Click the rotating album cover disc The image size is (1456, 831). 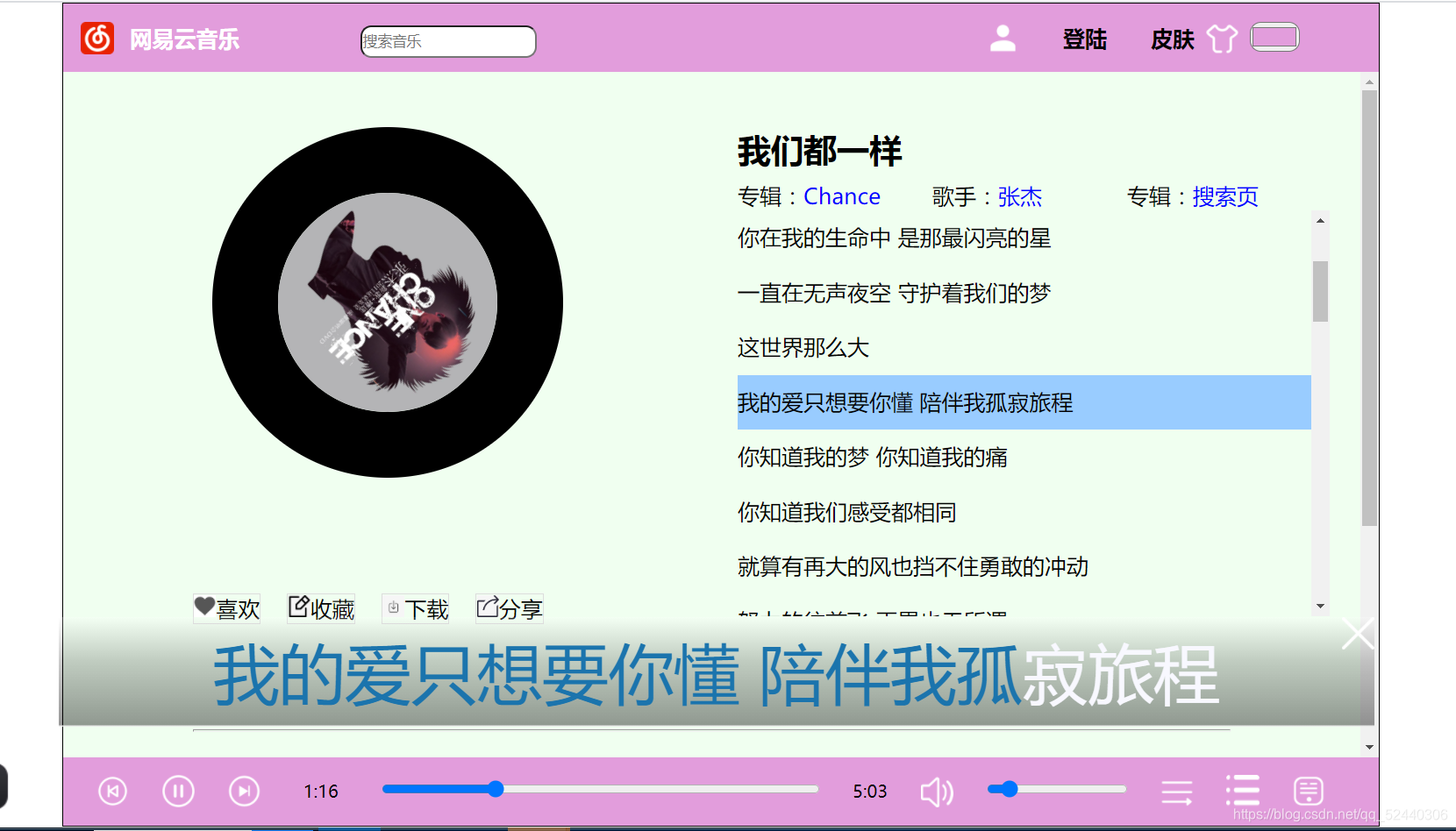tap(388, 302)
